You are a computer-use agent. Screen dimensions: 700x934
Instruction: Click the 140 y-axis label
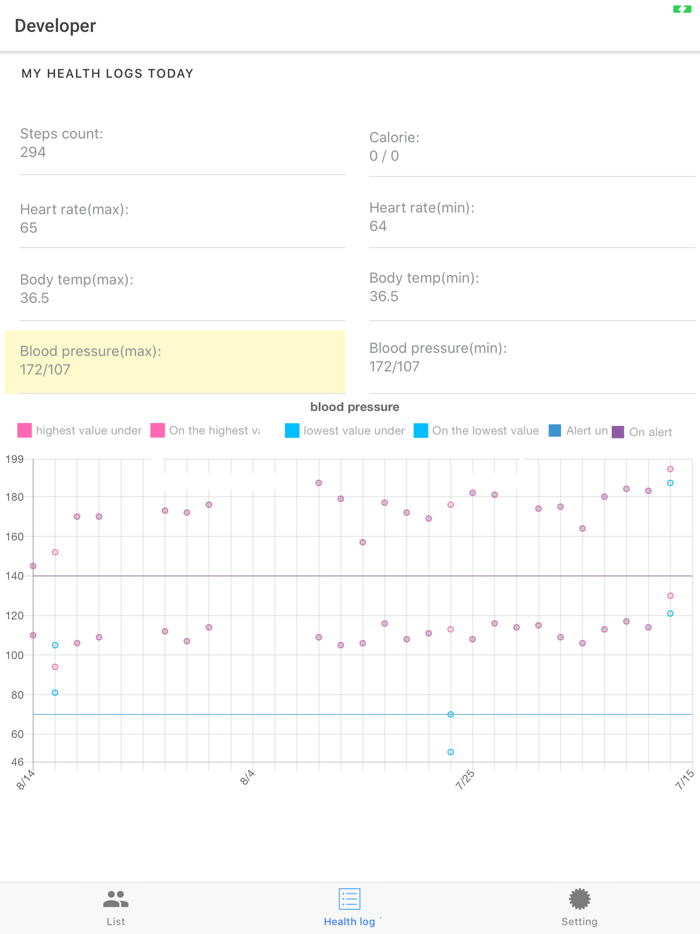[x=14, y=576]
